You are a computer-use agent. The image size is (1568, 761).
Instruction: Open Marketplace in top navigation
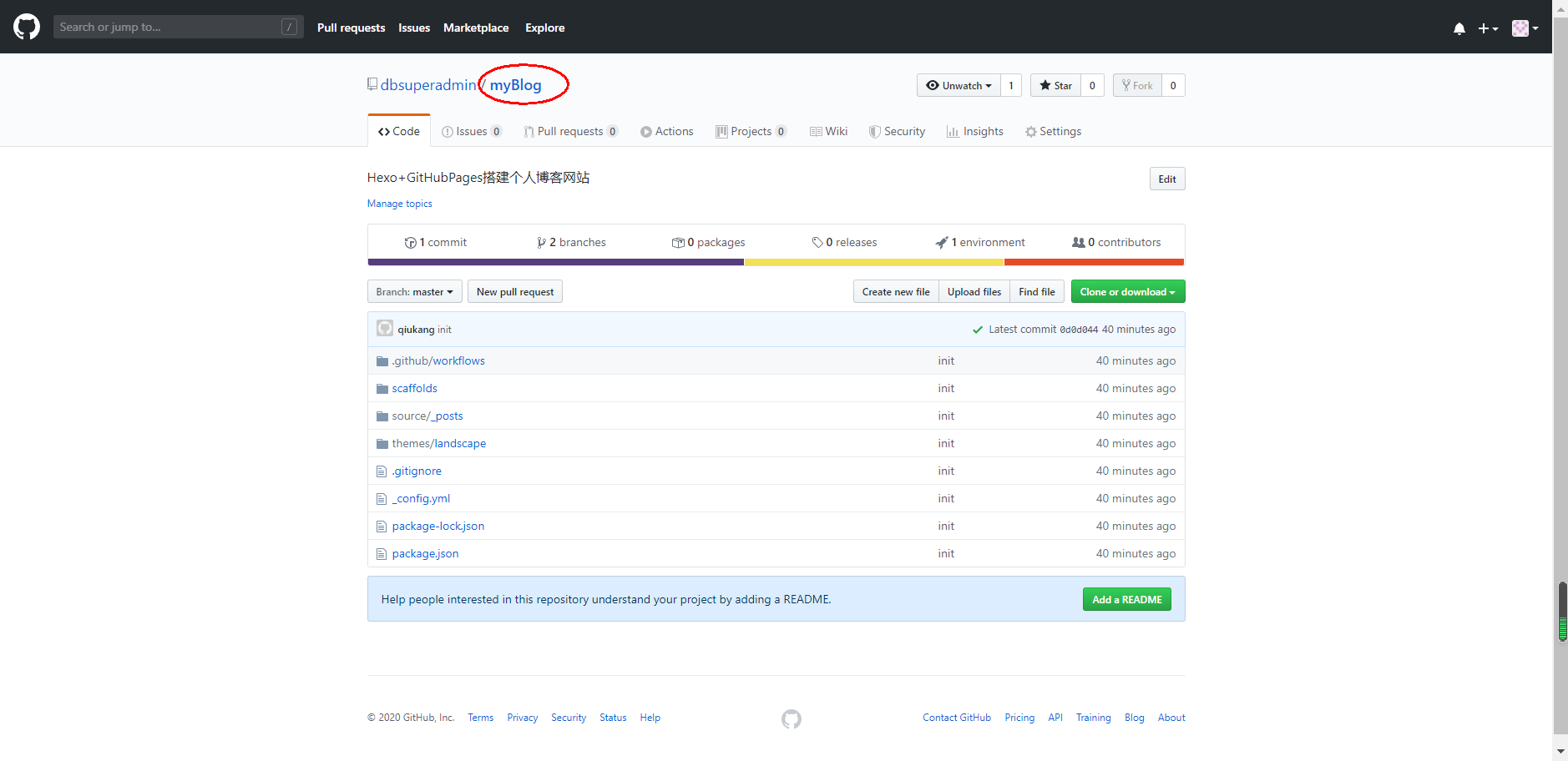[476, 28]
